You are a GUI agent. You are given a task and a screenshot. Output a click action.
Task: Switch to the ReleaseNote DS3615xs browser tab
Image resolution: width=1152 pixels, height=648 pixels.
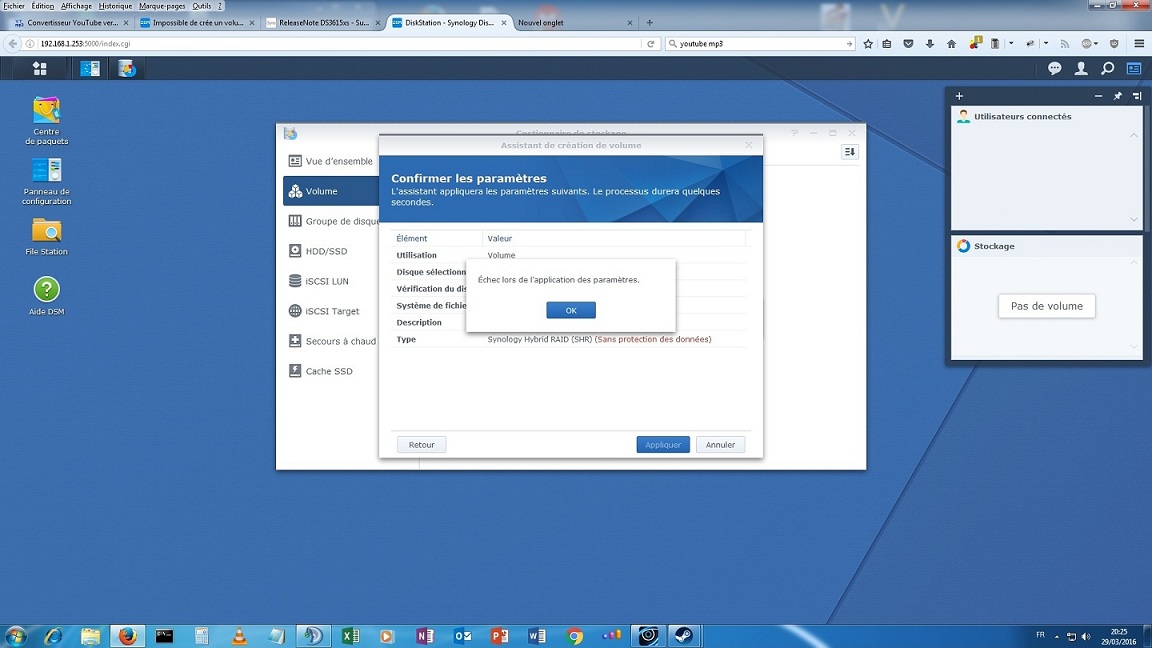318,22
